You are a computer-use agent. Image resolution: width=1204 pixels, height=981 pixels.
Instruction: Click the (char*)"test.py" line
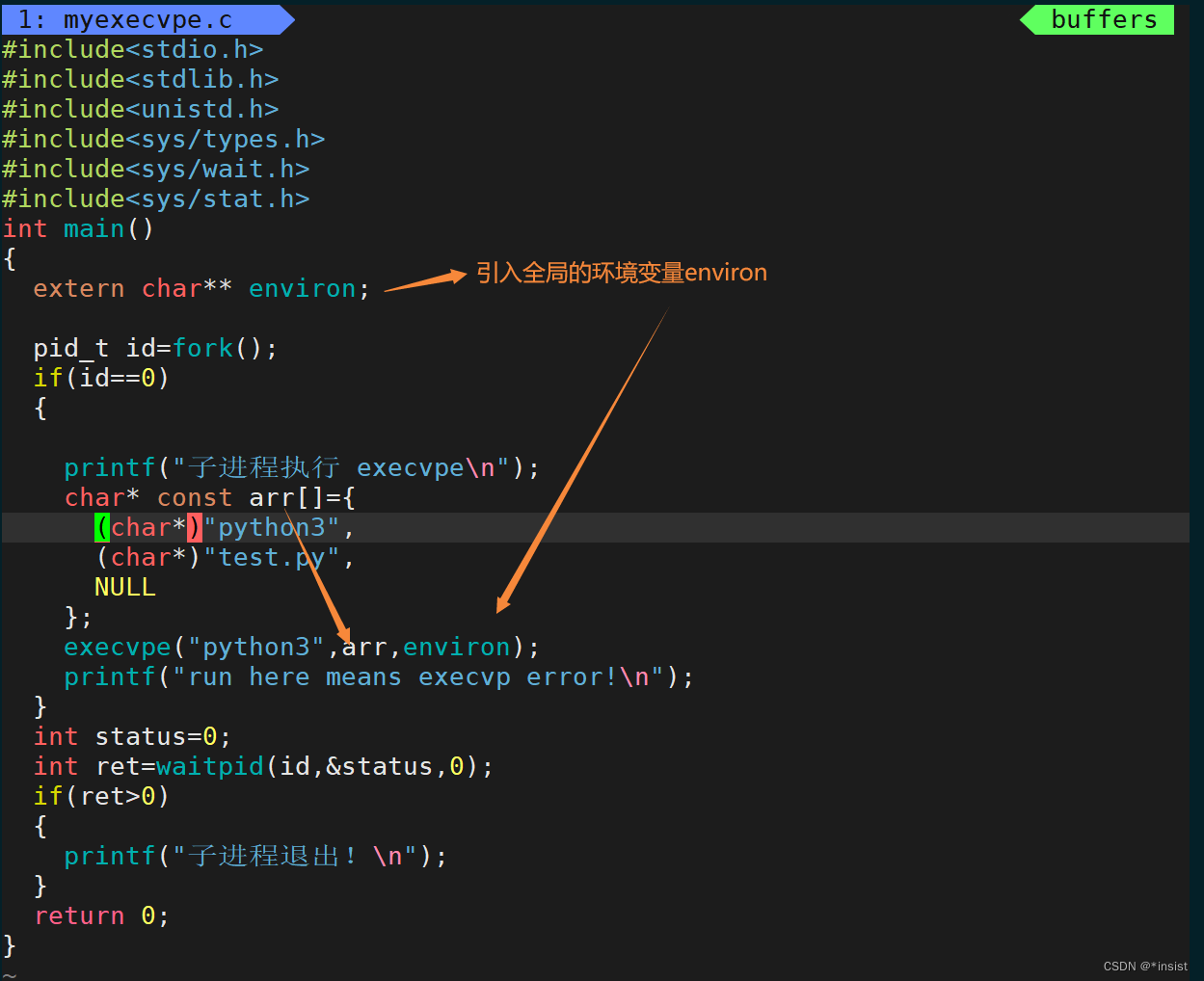coord(225,557)
